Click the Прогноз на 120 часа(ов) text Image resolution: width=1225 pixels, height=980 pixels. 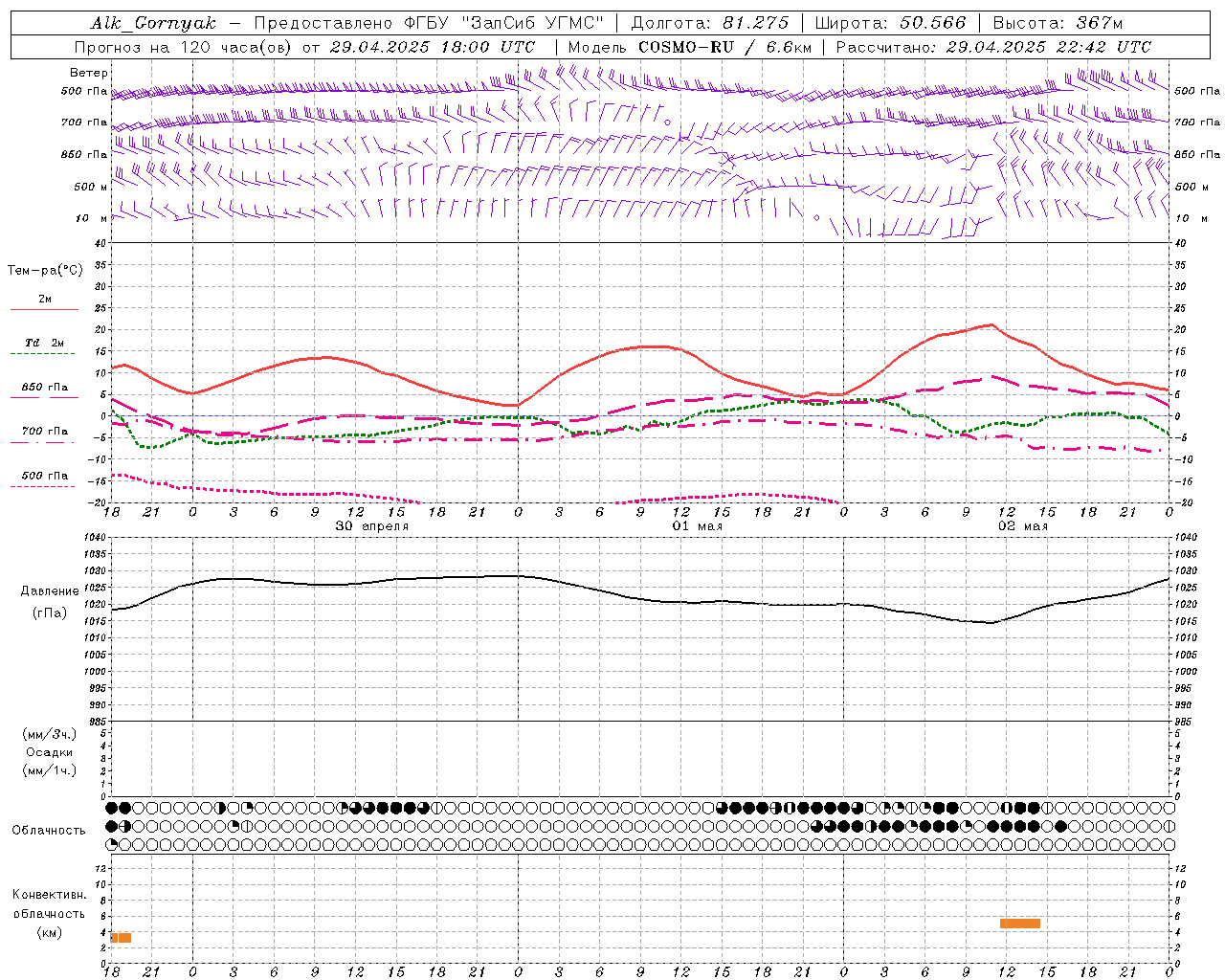184,47
